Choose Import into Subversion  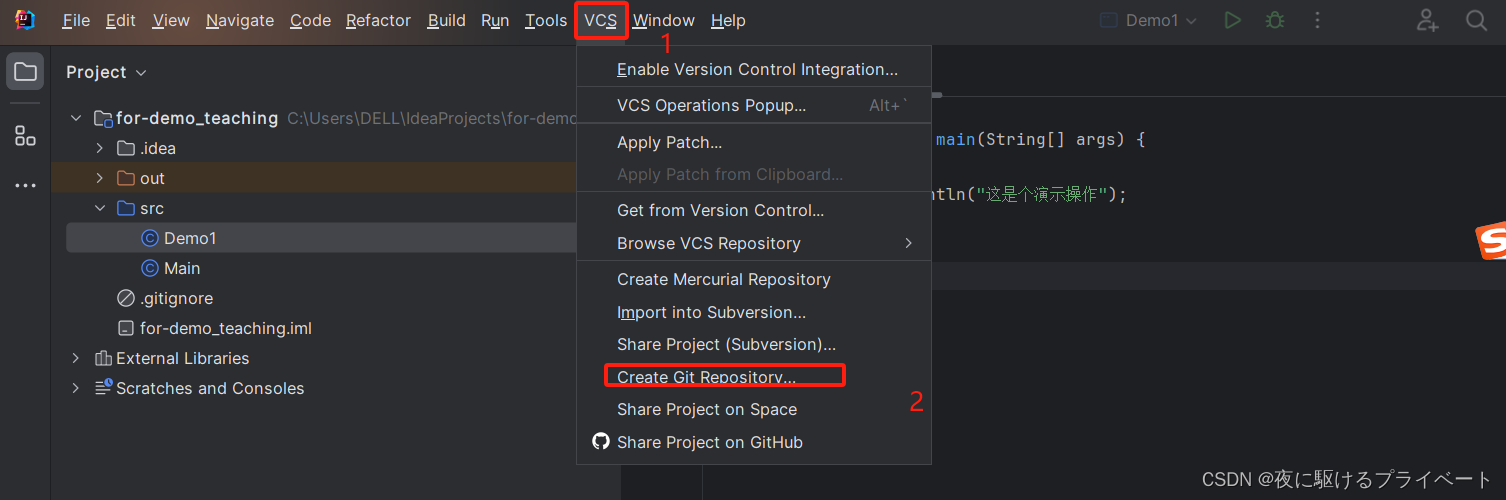[754, 312]
